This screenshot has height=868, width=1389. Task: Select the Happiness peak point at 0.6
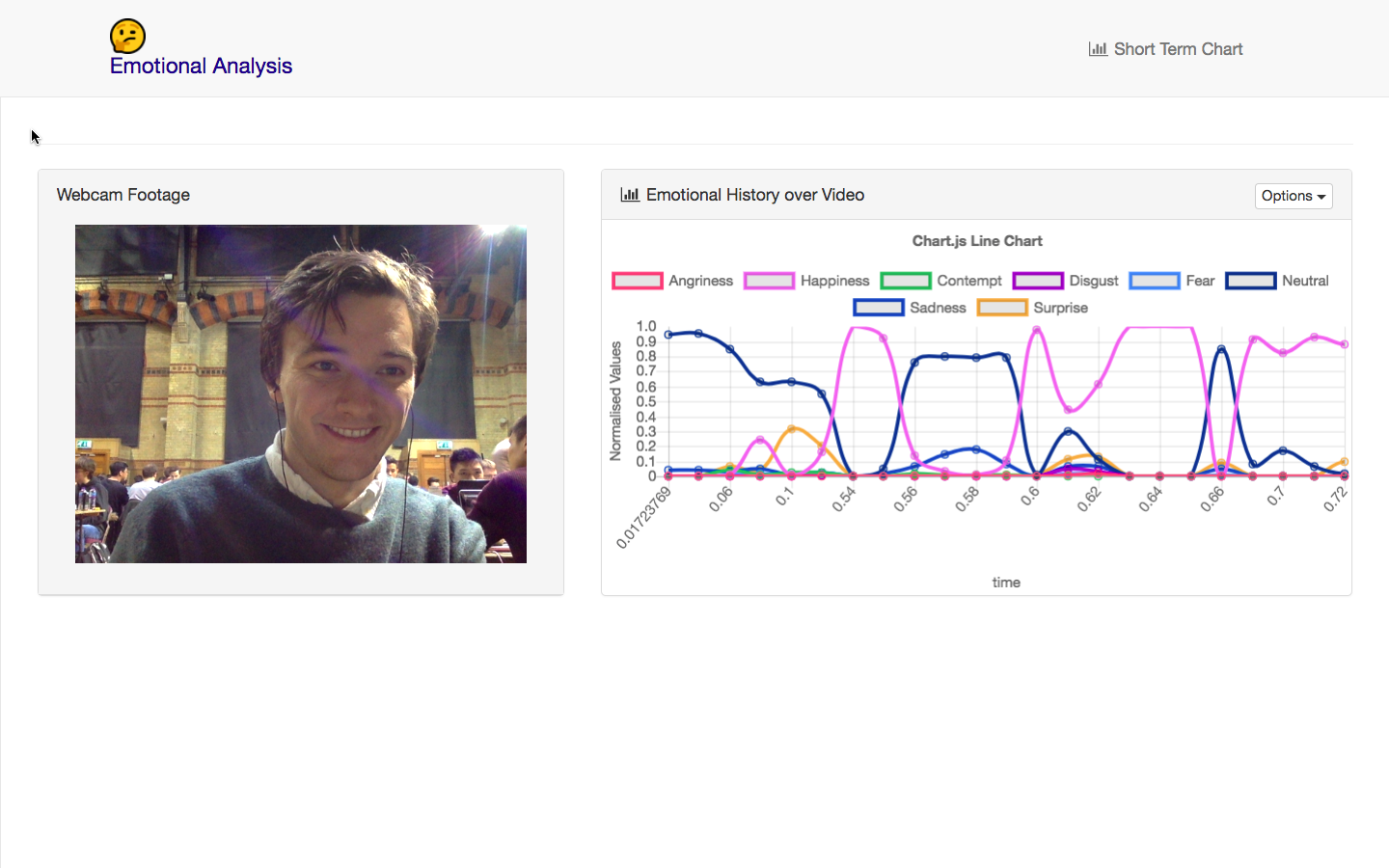click(1037, 330)
